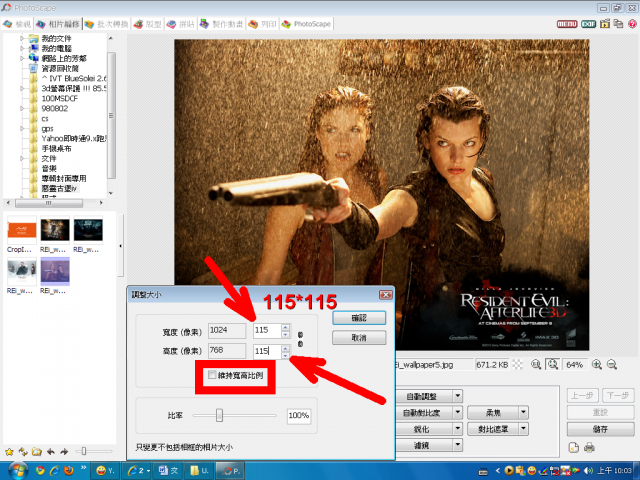Open the Windows Start orb
This screenshot has width=640, height=480.
pos(17,470)
